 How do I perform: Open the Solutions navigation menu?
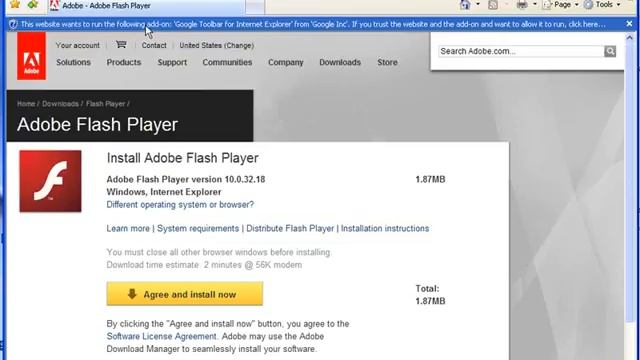[73, 62]
